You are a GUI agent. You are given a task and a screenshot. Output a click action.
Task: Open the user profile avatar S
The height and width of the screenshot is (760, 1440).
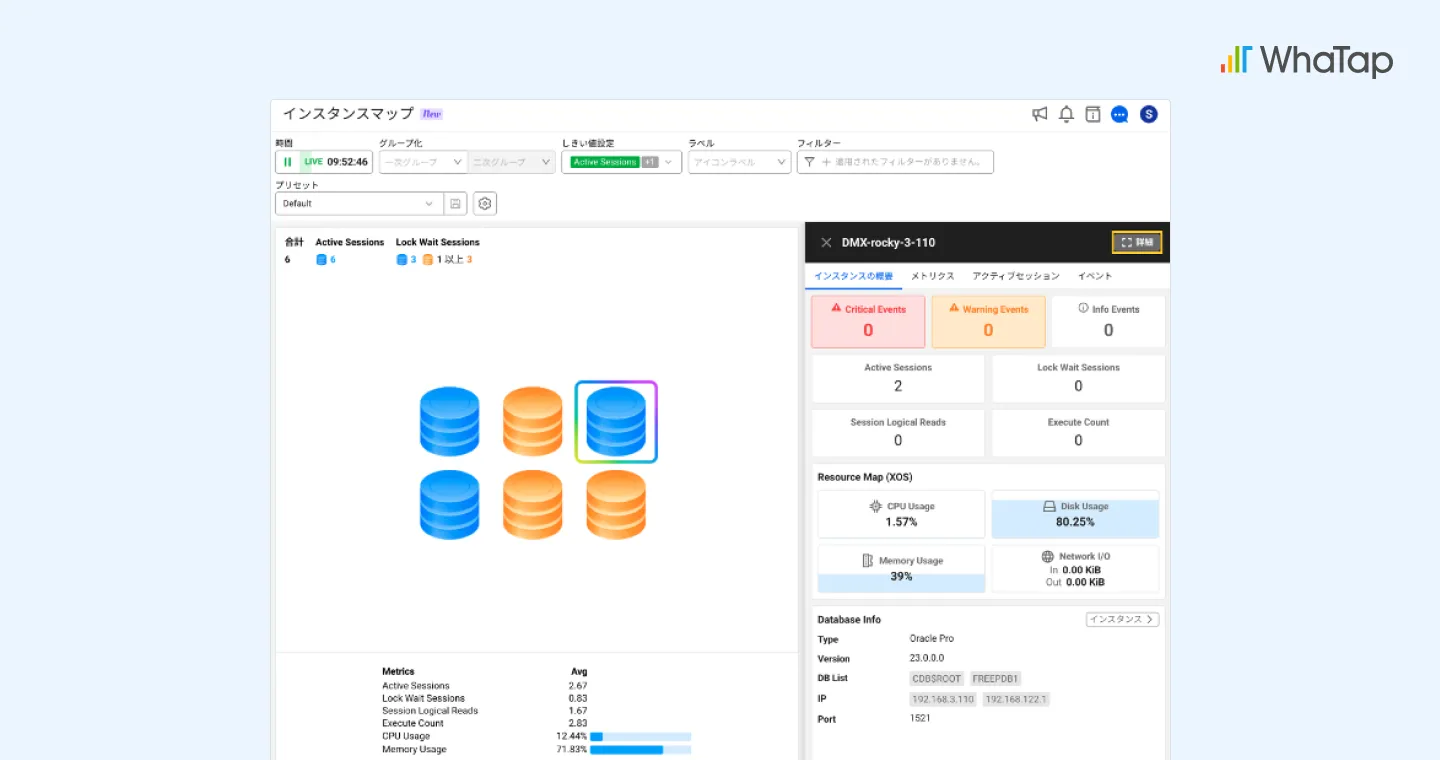coord(1149,114)
